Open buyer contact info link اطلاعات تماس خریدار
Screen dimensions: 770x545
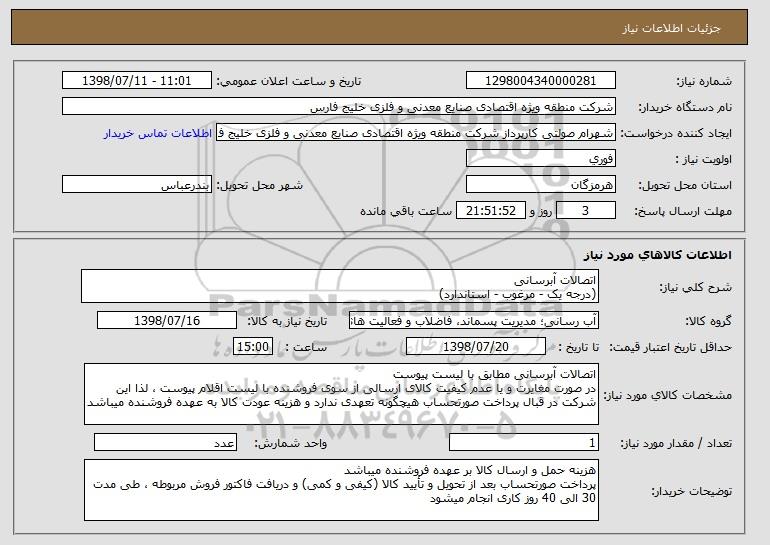click(158, 134)
